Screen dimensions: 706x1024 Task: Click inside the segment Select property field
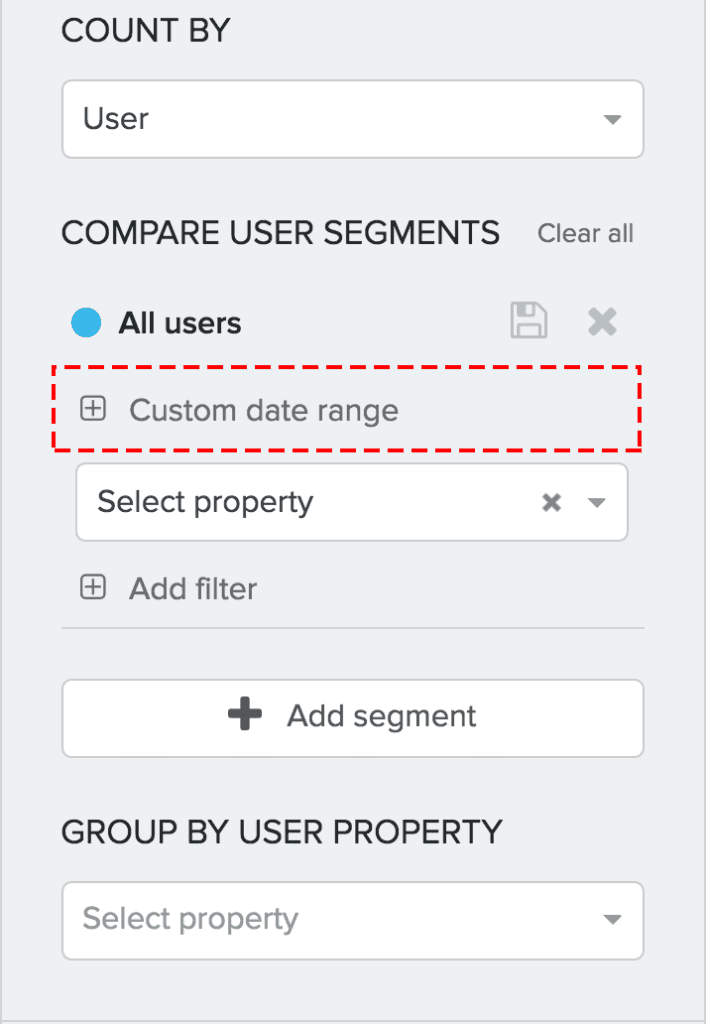[300, 502]
